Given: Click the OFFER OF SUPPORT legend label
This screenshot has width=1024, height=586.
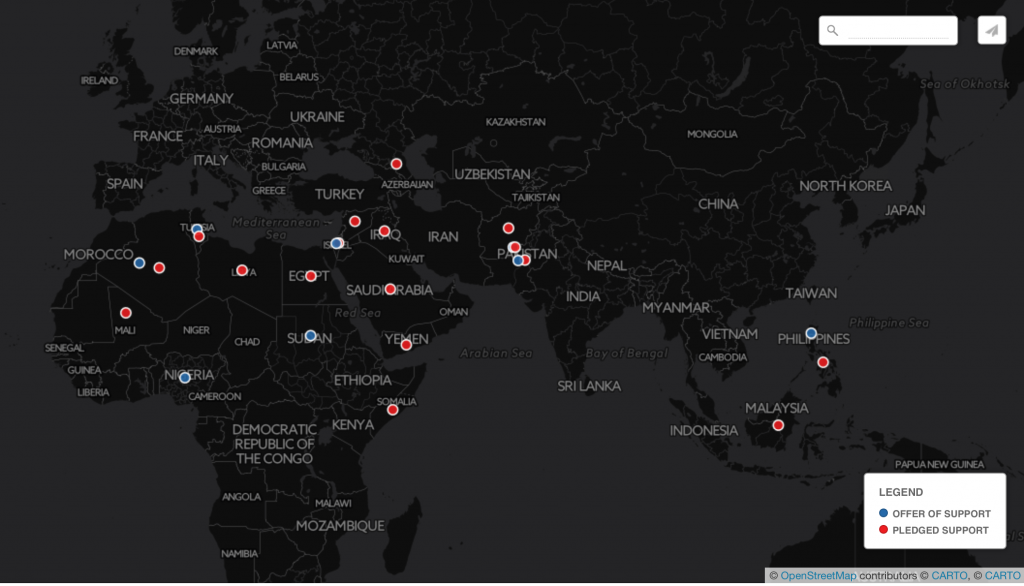Looking at the screenshot, I should (x=941, y=513).
